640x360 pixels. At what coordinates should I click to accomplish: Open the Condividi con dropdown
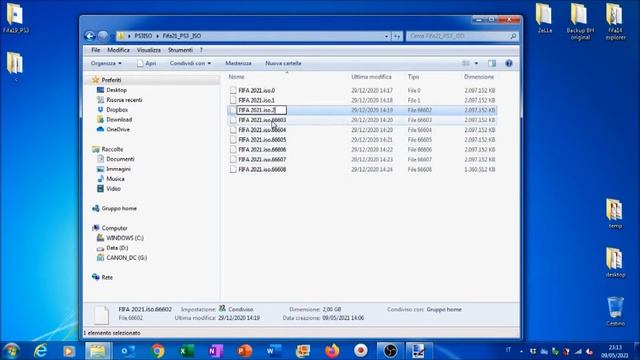coord(190,63)
